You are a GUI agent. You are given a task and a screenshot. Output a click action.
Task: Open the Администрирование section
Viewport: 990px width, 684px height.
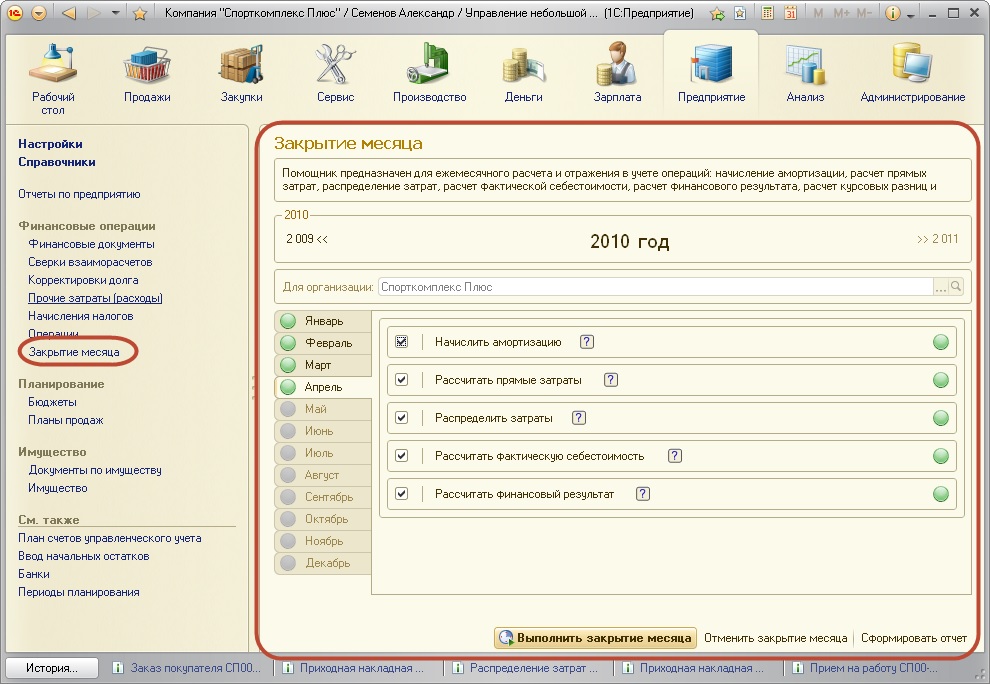(x=912, y=73)
